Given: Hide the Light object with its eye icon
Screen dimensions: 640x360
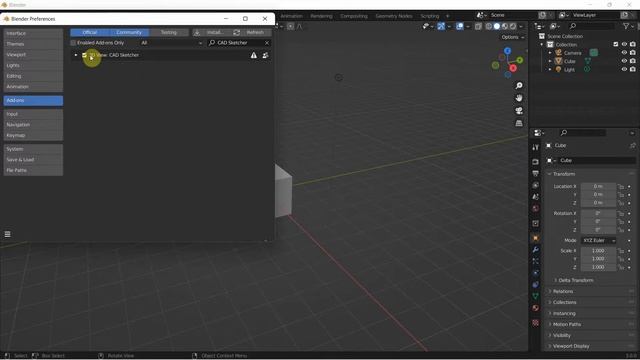Looking at the screenshot, I should [x=624, y=69].
